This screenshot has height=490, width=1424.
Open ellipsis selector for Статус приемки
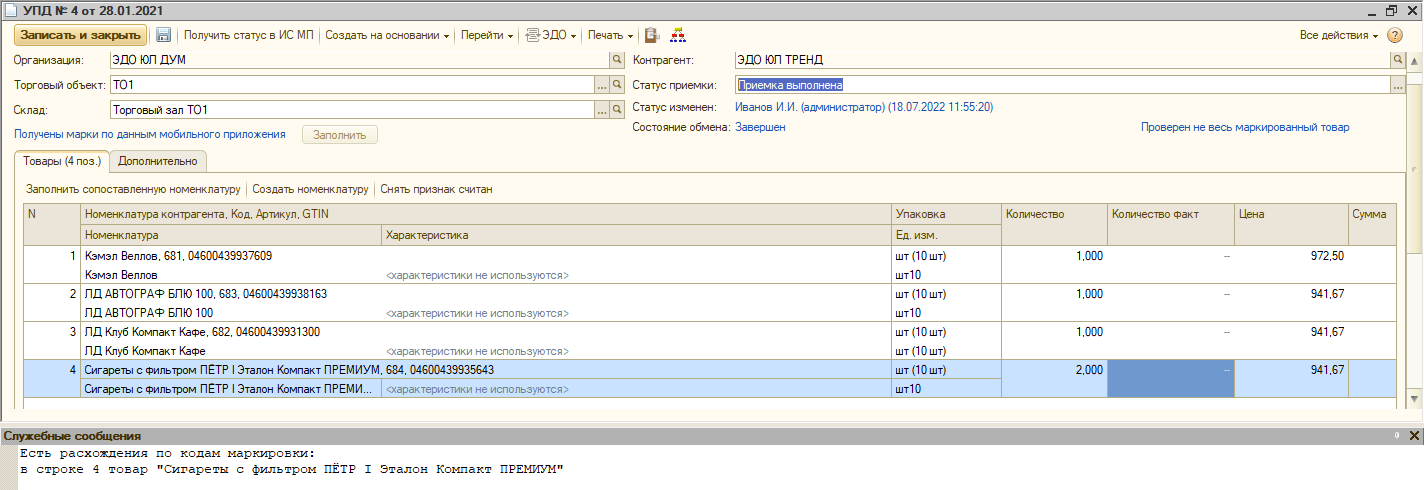(x=1397, y=86)
